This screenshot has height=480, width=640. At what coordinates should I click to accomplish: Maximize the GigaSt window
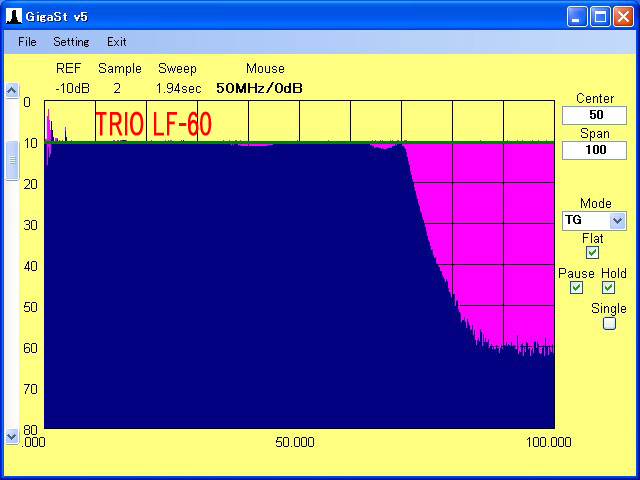coord(600,17)
